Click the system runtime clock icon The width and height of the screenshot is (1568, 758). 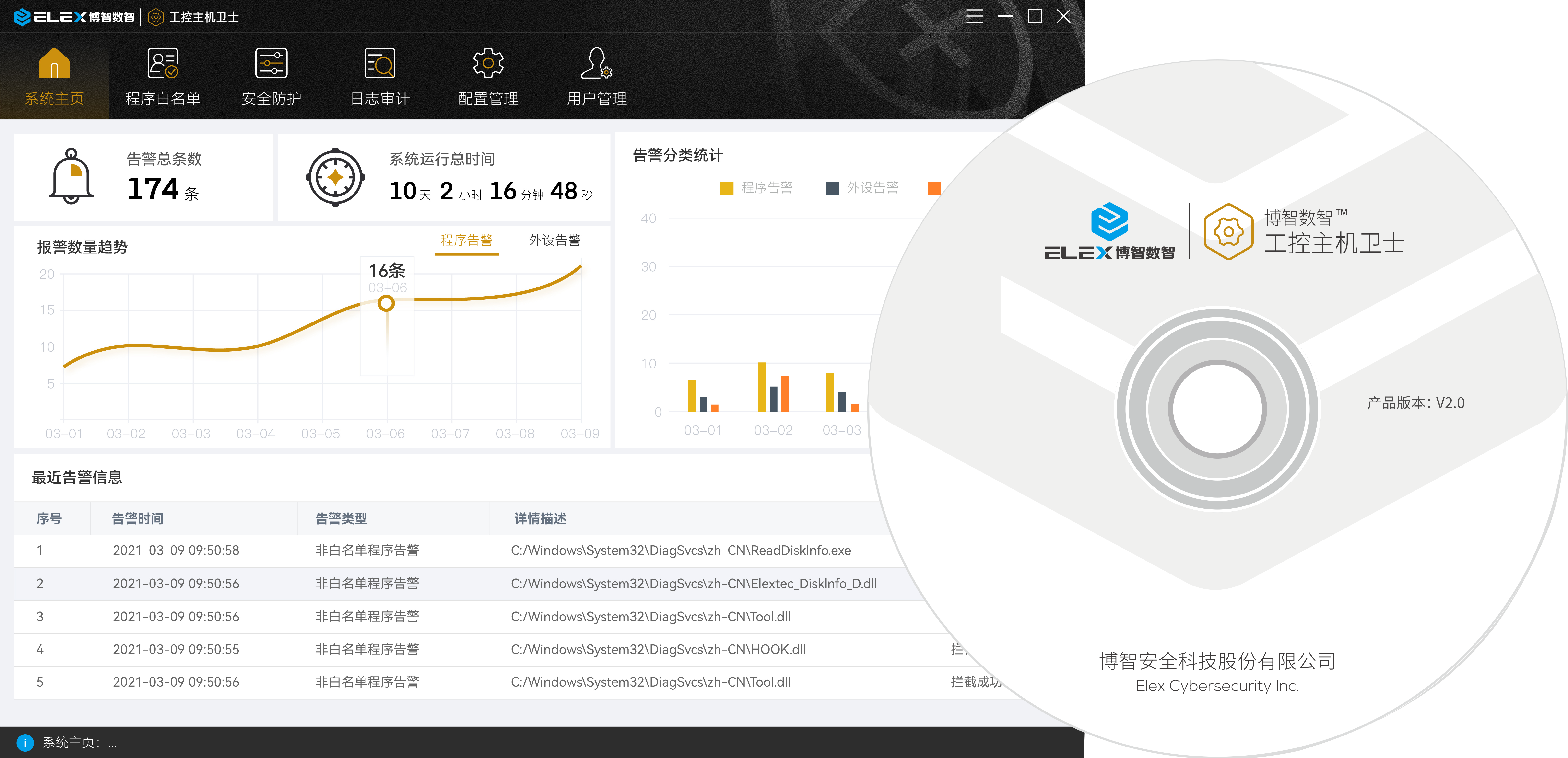click(335, 178)
